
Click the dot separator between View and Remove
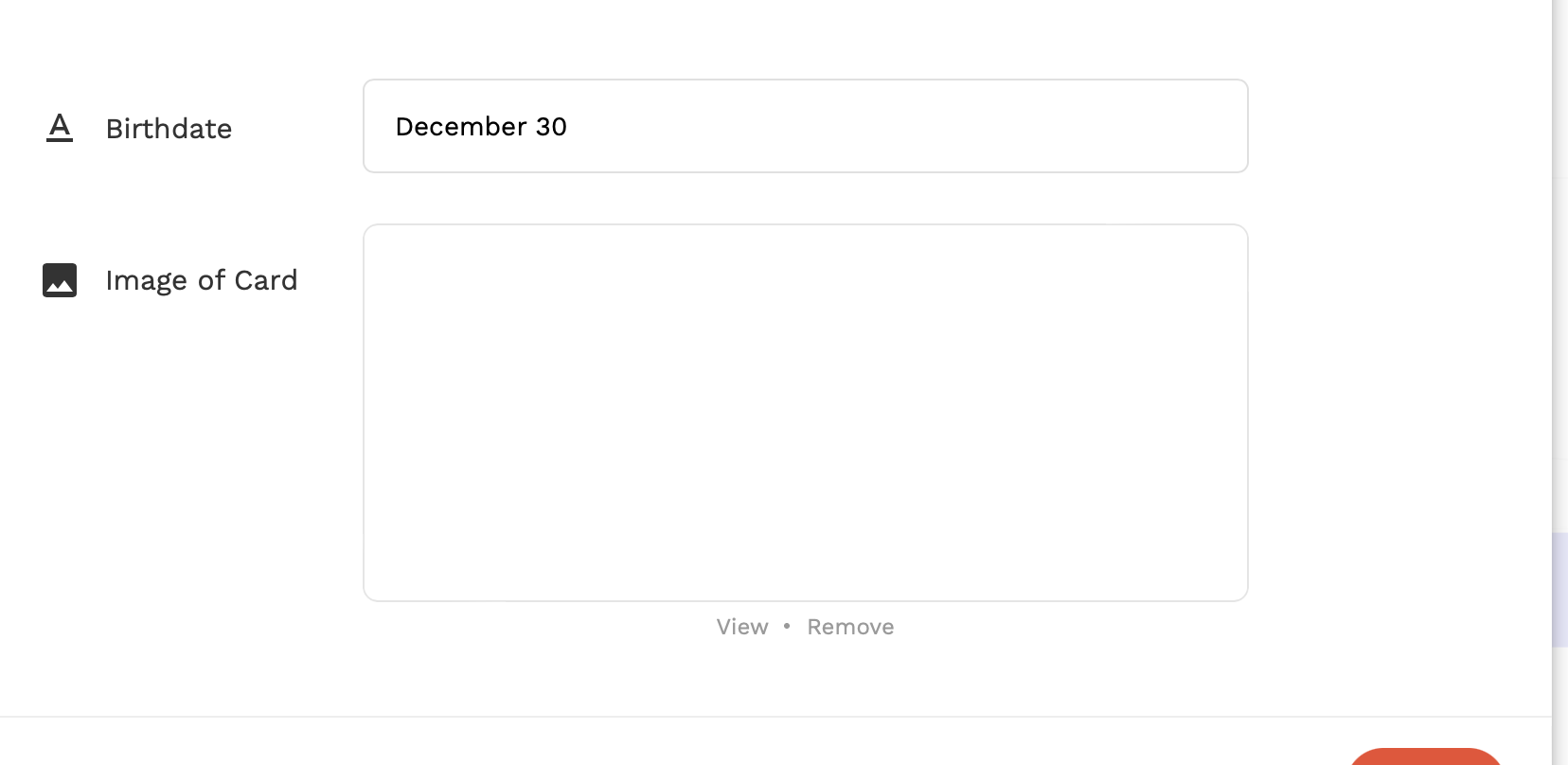tap(787, 626)
